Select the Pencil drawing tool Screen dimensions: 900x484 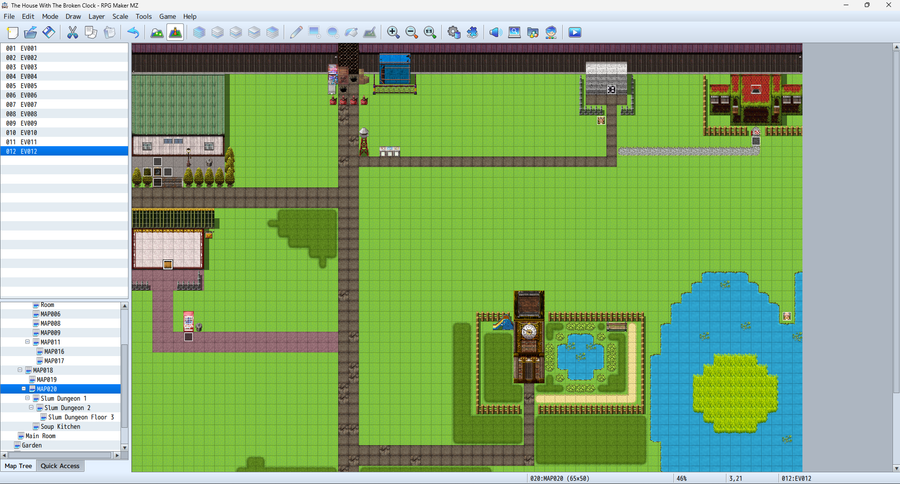(x=296, y=32)
